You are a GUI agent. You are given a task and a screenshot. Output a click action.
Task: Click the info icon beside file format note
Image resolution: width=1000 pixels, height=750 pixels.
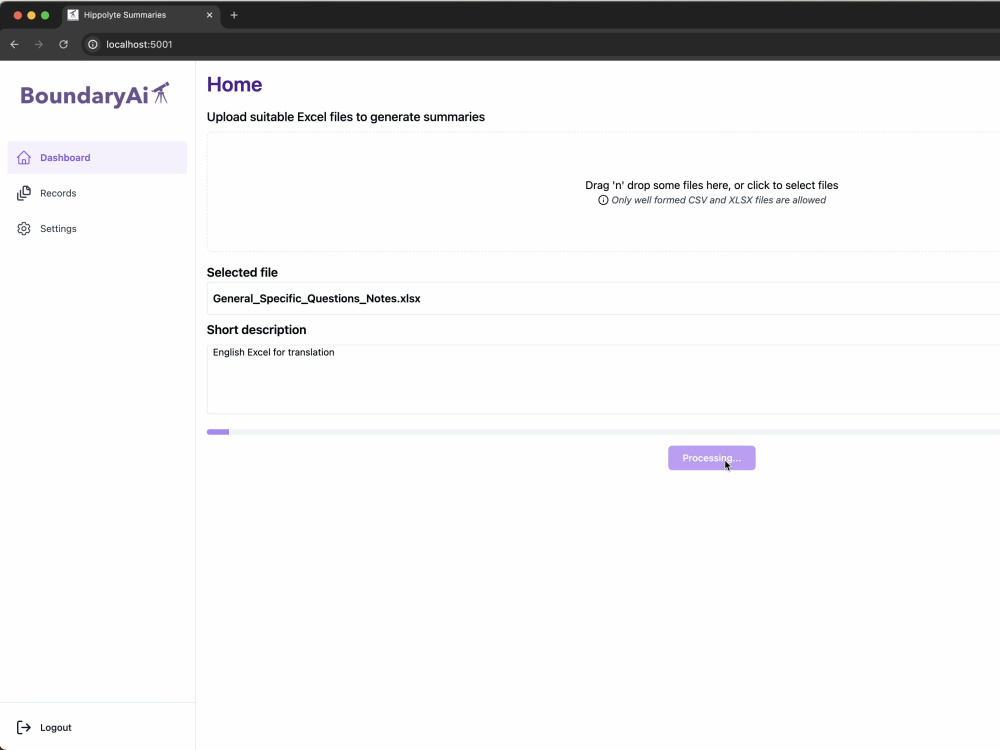coord(603,200)
